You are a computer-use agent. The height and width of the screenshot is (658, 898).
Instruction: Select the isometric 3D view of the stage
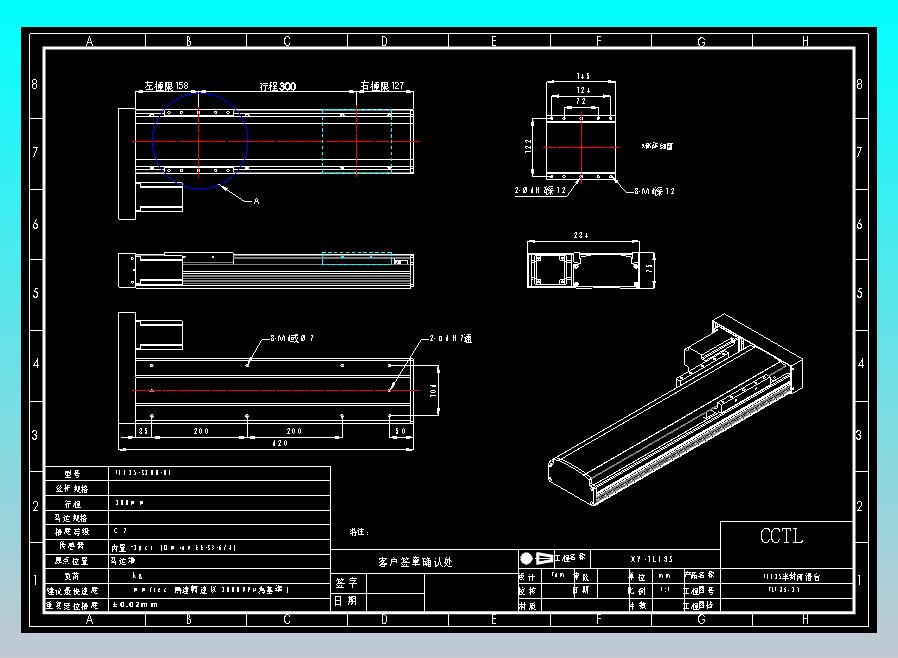coord(676,409)
